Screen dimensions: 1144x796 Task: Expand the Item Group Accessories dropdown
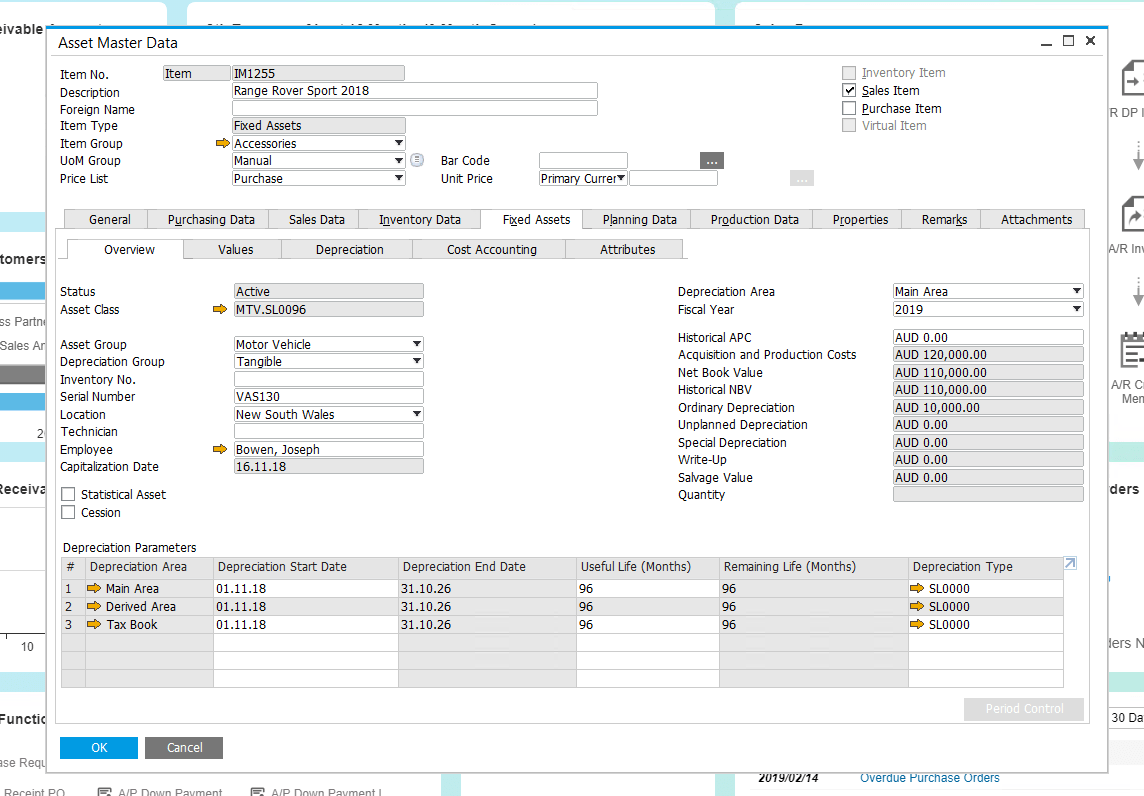398,143
